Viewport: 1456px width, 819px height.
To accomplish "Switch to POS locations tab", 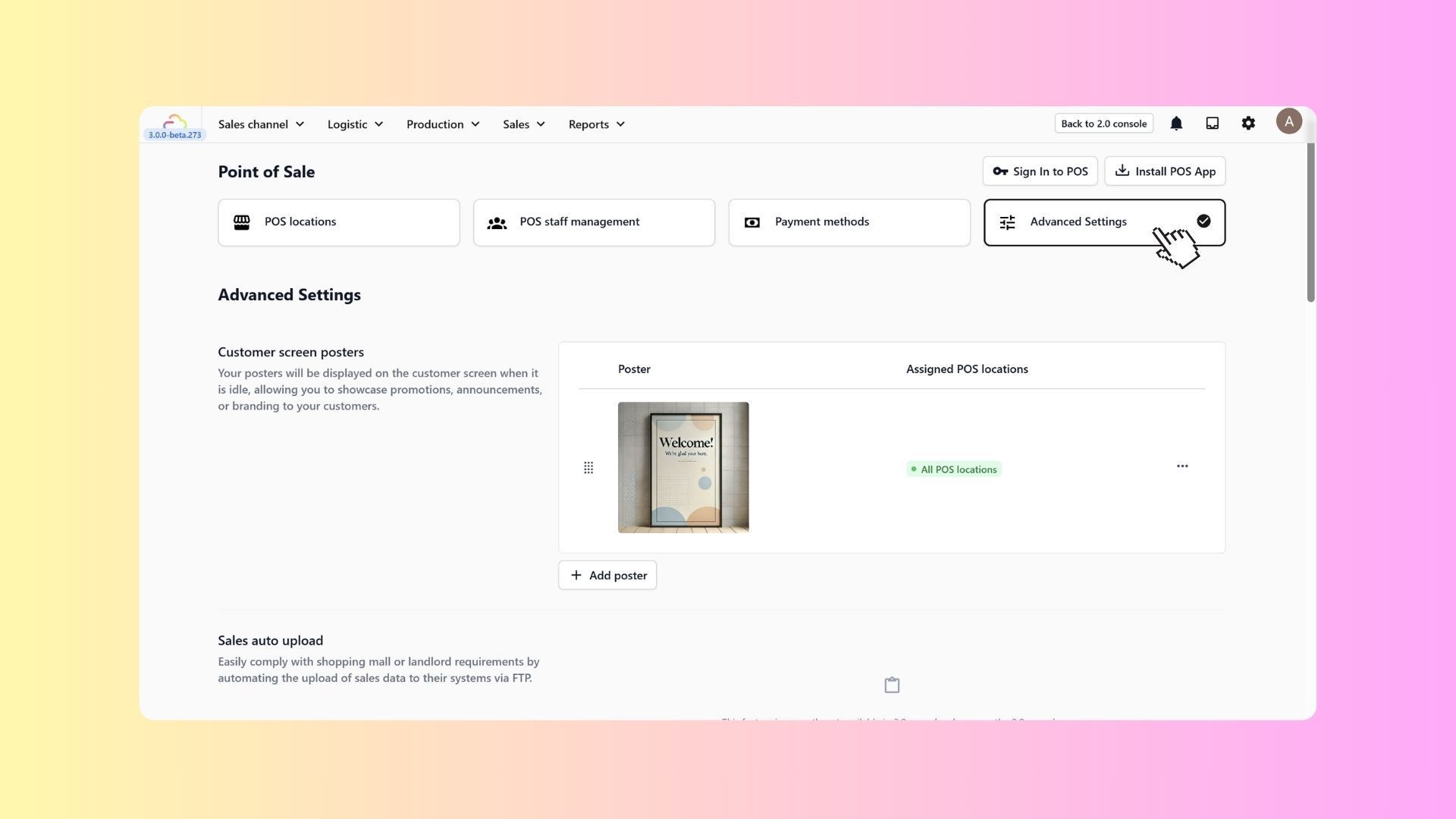I will click(338, 222).
